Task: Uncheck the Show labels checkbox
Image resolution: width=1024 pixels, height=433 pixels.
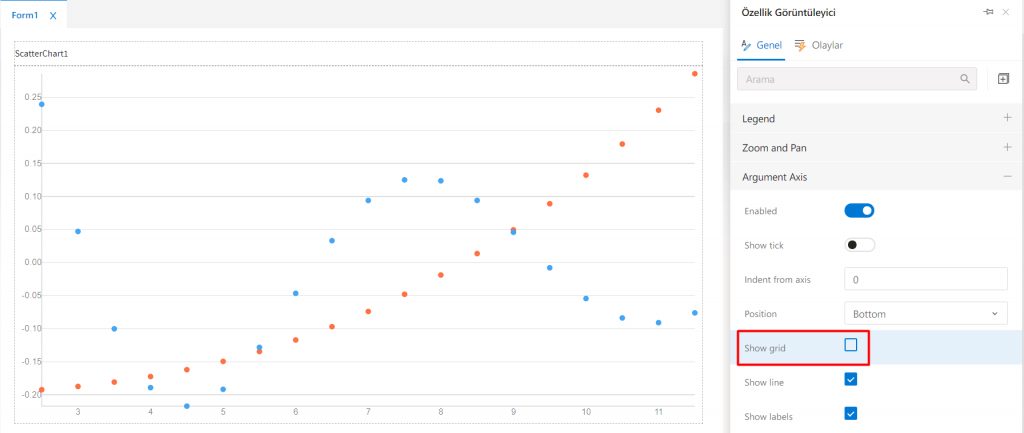Action: coord(851,413)
